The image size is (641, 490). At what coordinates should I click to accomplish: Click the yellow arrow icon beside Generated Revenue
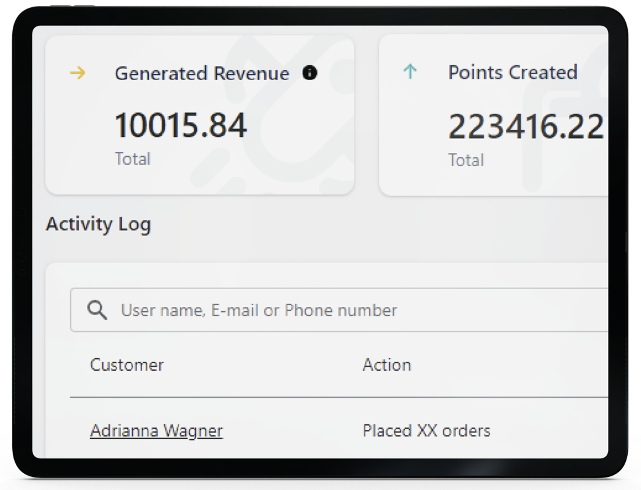coord(77,73)
